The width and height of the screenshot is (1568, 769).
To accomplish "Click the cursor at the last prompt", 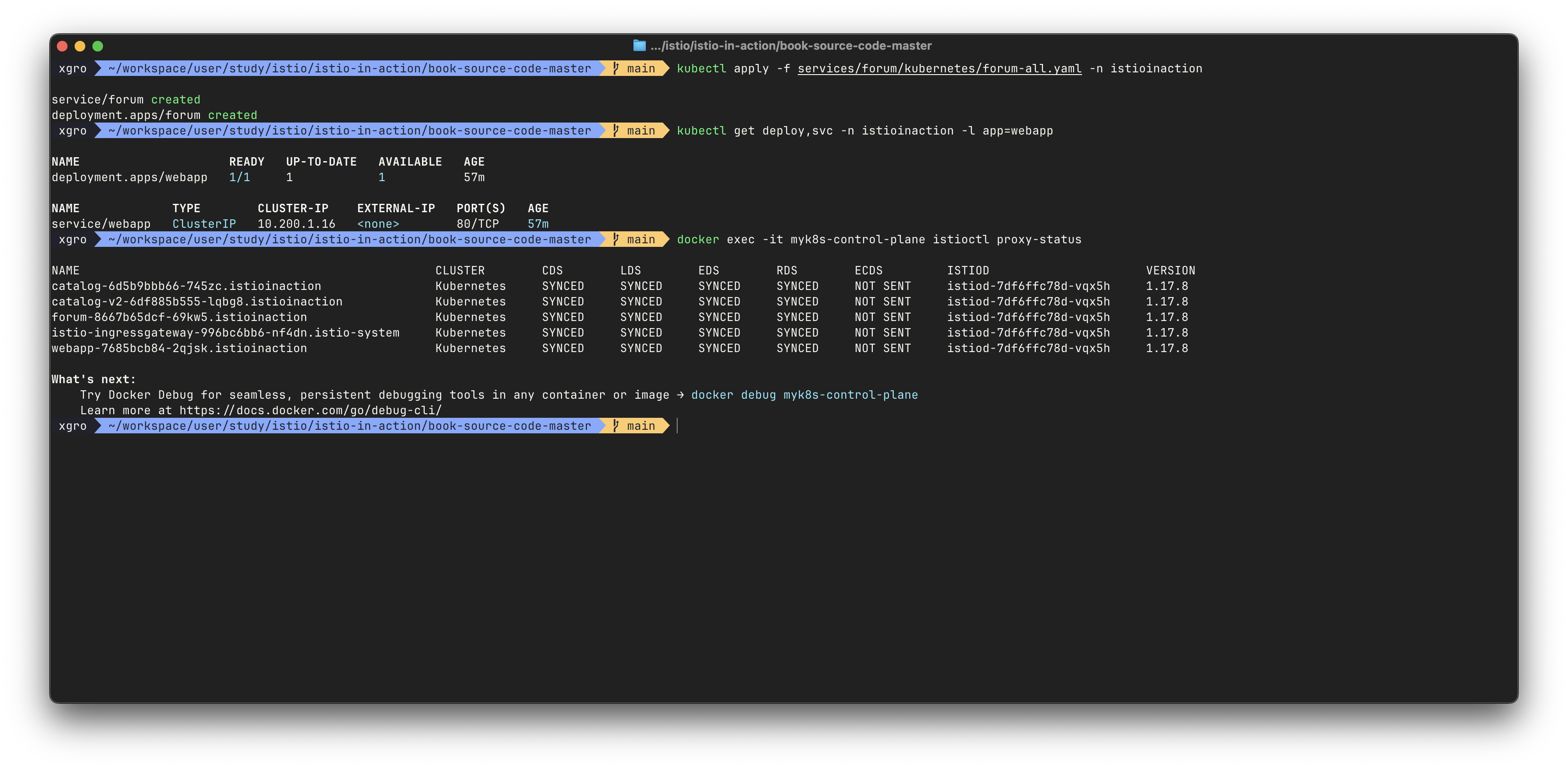I will [x=677, y=426].
